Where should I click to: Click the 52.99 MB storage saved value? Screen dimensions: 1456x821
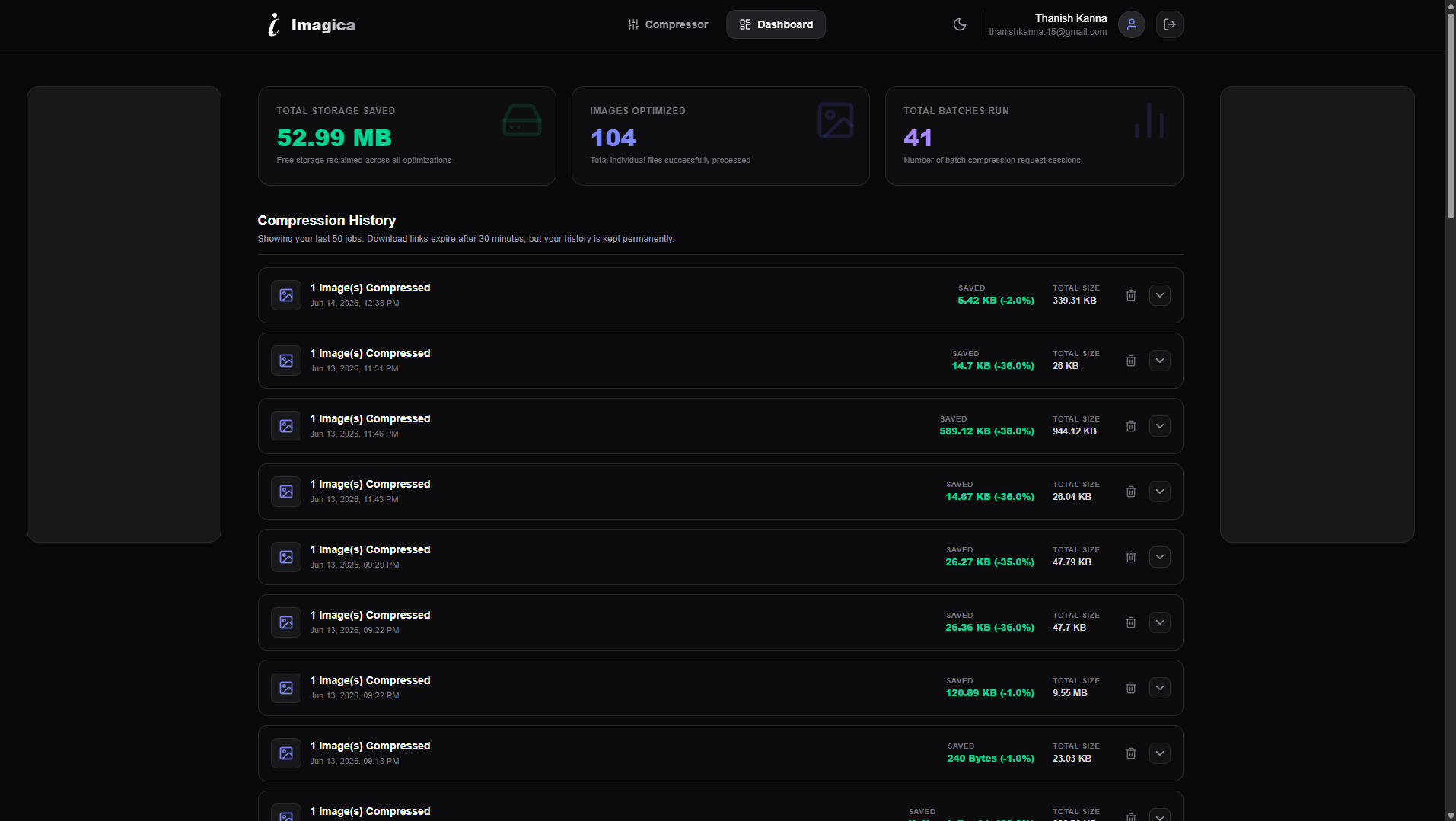334,138
